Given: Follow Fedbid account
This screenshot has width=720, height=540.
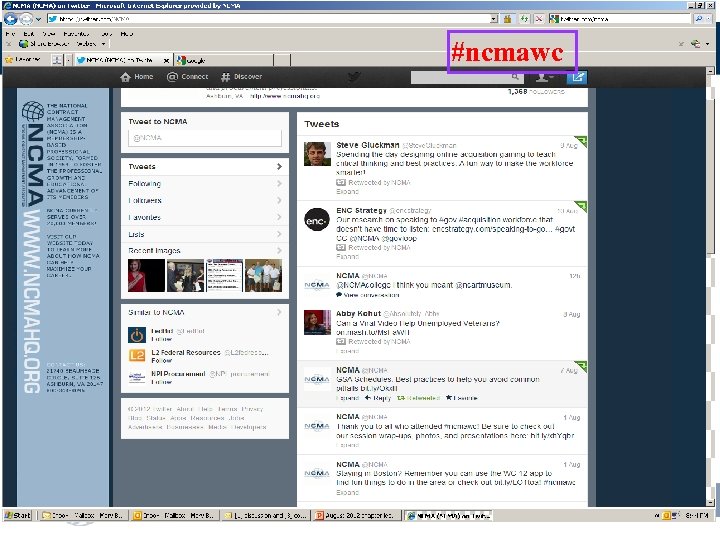Looking at the screenshot, I should pyautogui.click(x=162, y=339).
